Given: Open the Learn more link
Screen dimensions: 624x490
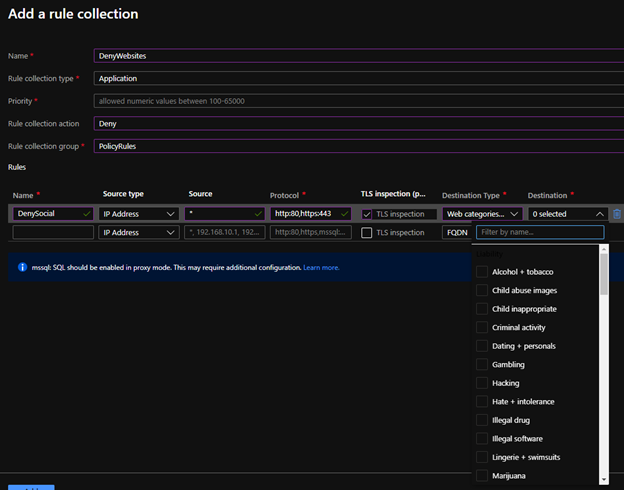Looking at the screenshot, I should pos(321,268).
